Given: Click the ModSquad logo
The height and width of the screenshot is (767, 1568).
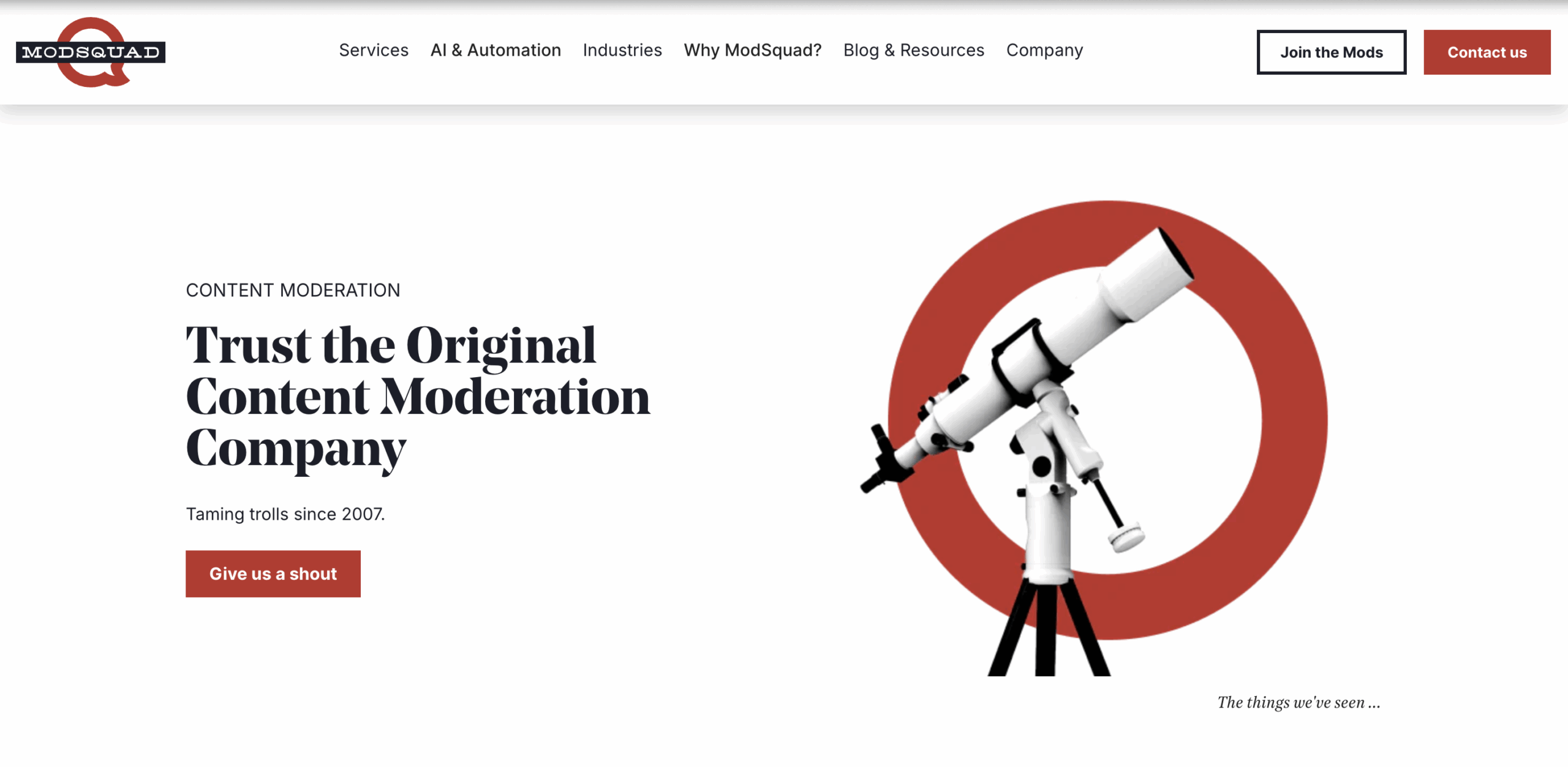Looking at the screenshot, I should point(91,52).
